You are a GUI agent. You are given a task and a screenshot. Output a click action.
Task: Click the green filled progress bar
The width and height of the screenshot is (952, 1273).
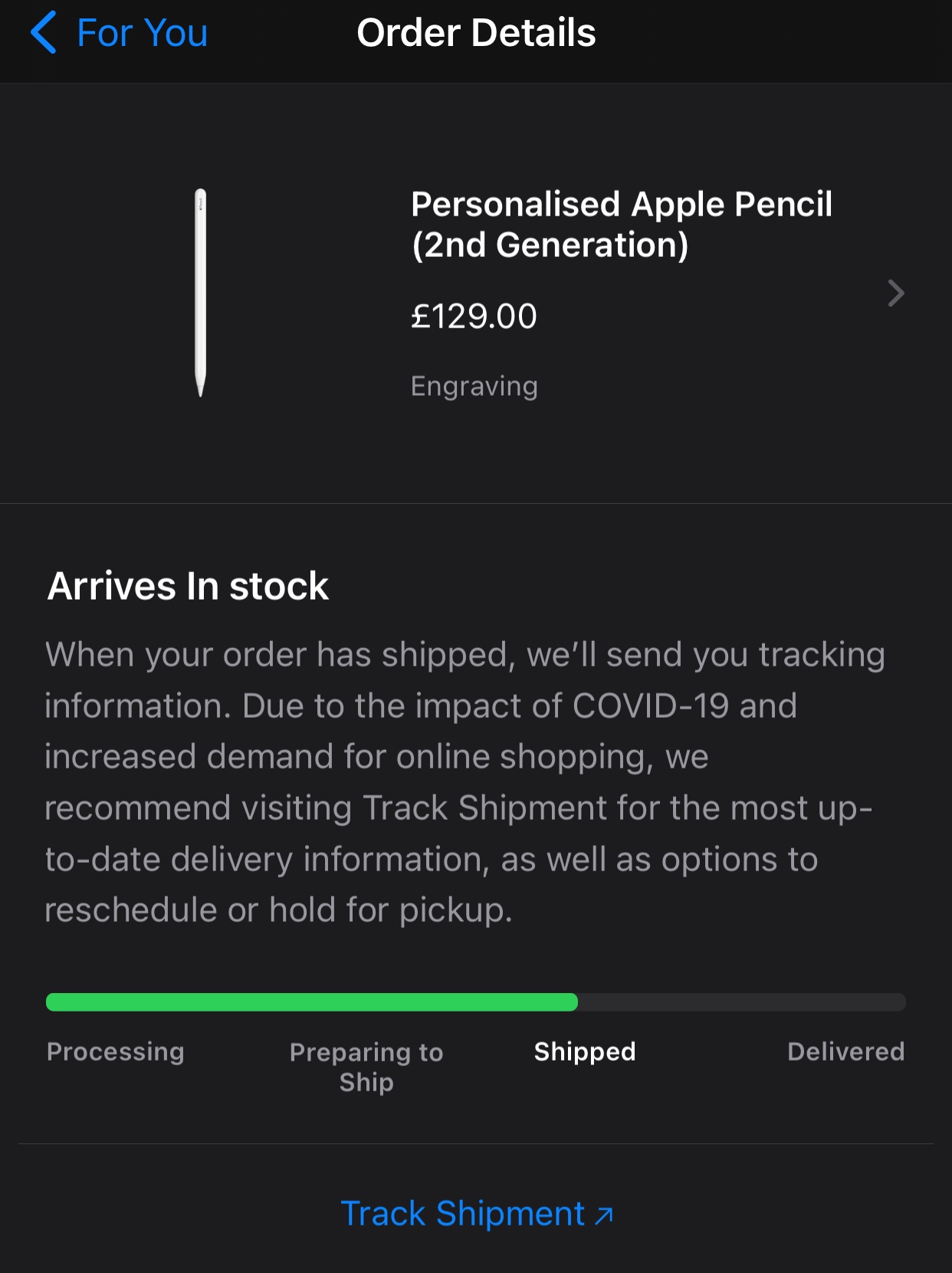click(311, 1002)
